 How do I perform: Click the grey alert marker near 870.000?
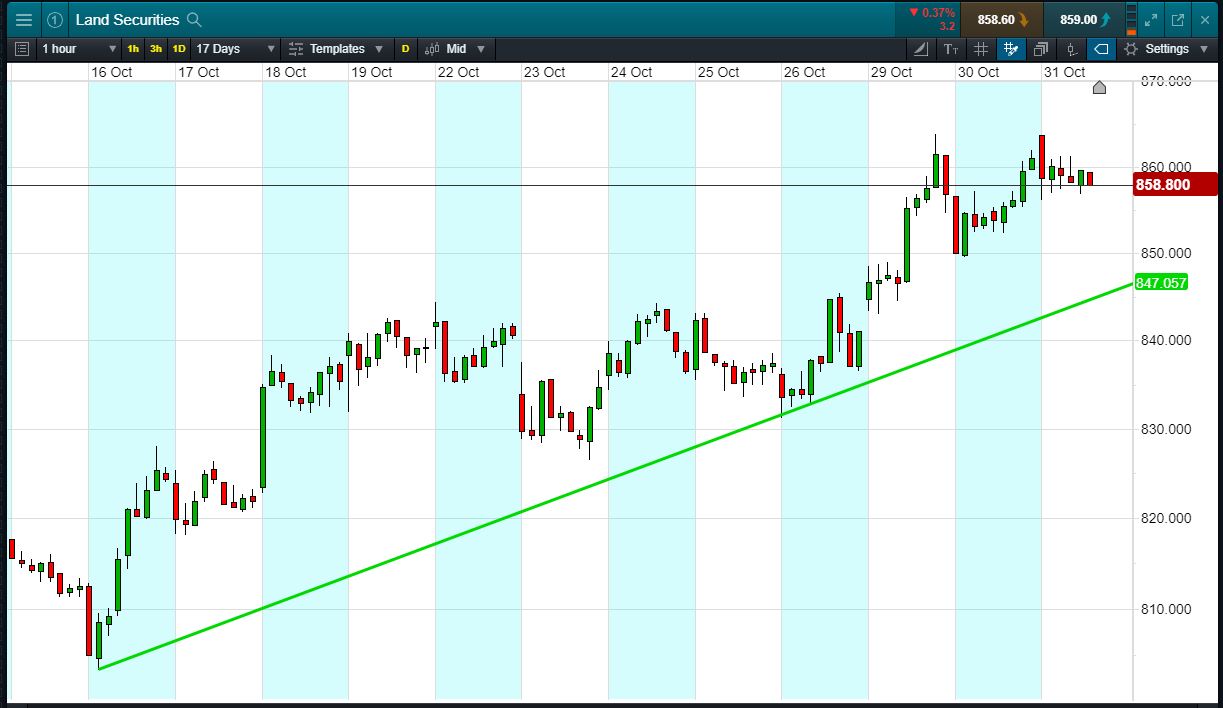click(x=1099, y=88)
